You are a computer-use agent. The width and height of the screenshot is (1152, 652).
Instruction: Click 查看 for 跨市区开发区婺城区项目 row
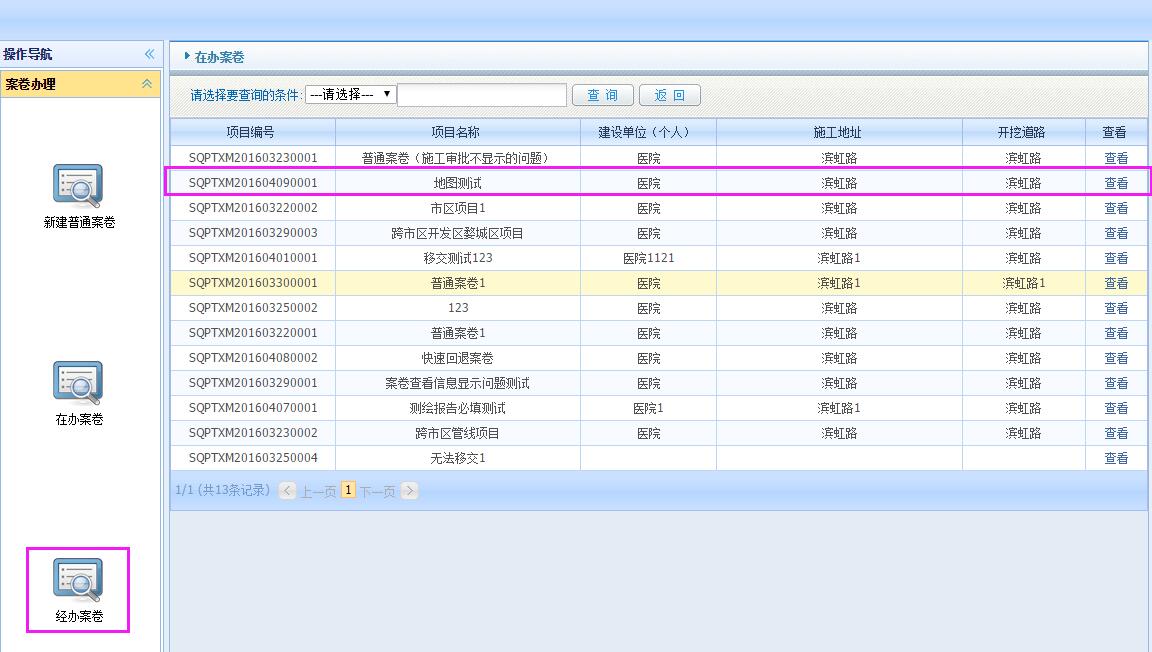click(1116, 233)
